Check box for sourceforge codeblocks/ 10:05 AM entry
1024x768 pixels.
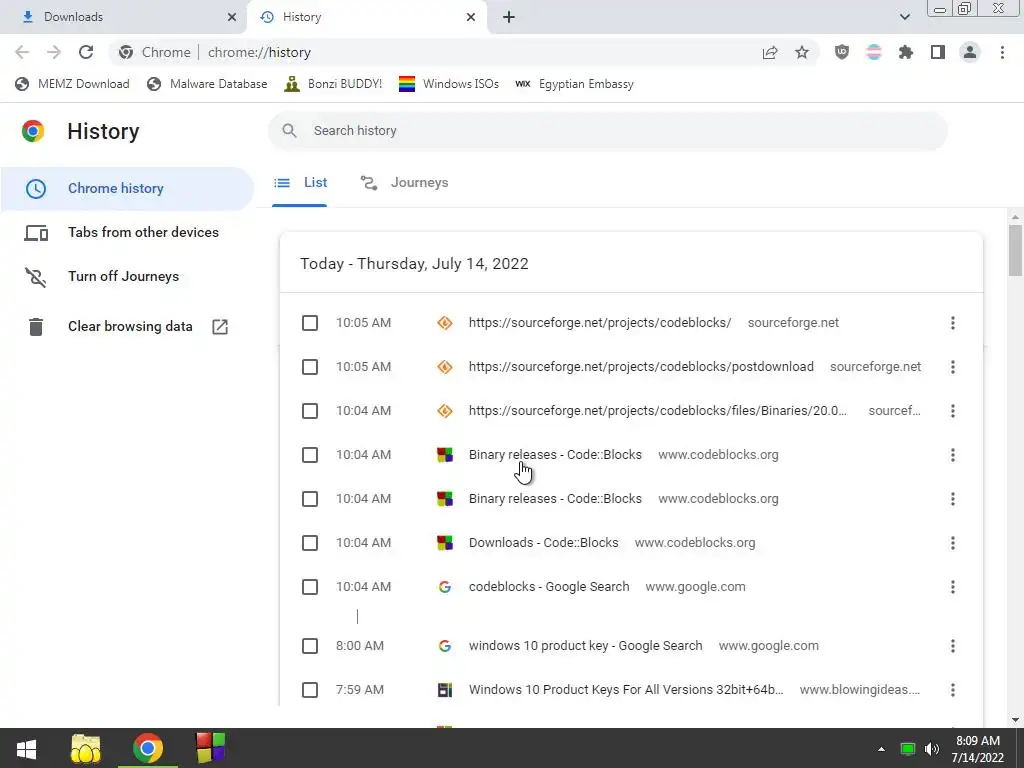click(310, 323)
